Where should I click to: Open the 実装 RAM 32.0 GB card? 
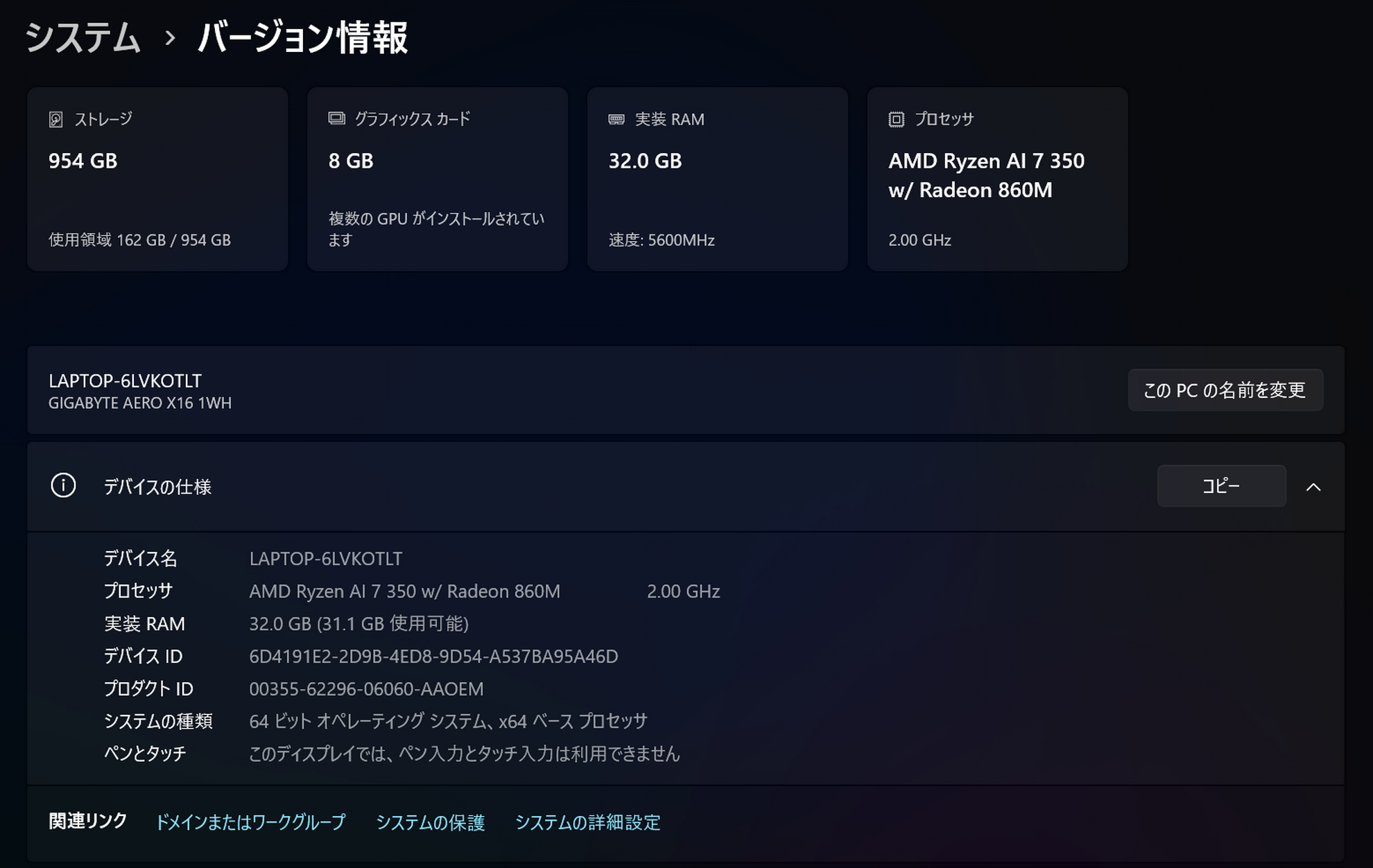tap(718, 179)
